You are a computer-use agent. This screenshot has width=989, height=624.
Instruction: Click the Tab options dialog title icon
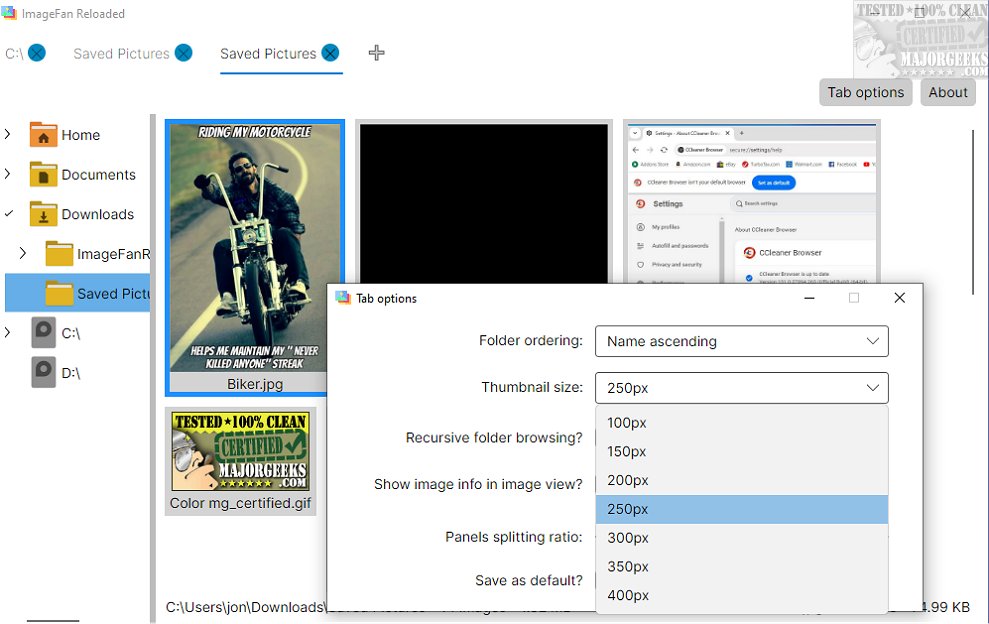click(343, 298)
